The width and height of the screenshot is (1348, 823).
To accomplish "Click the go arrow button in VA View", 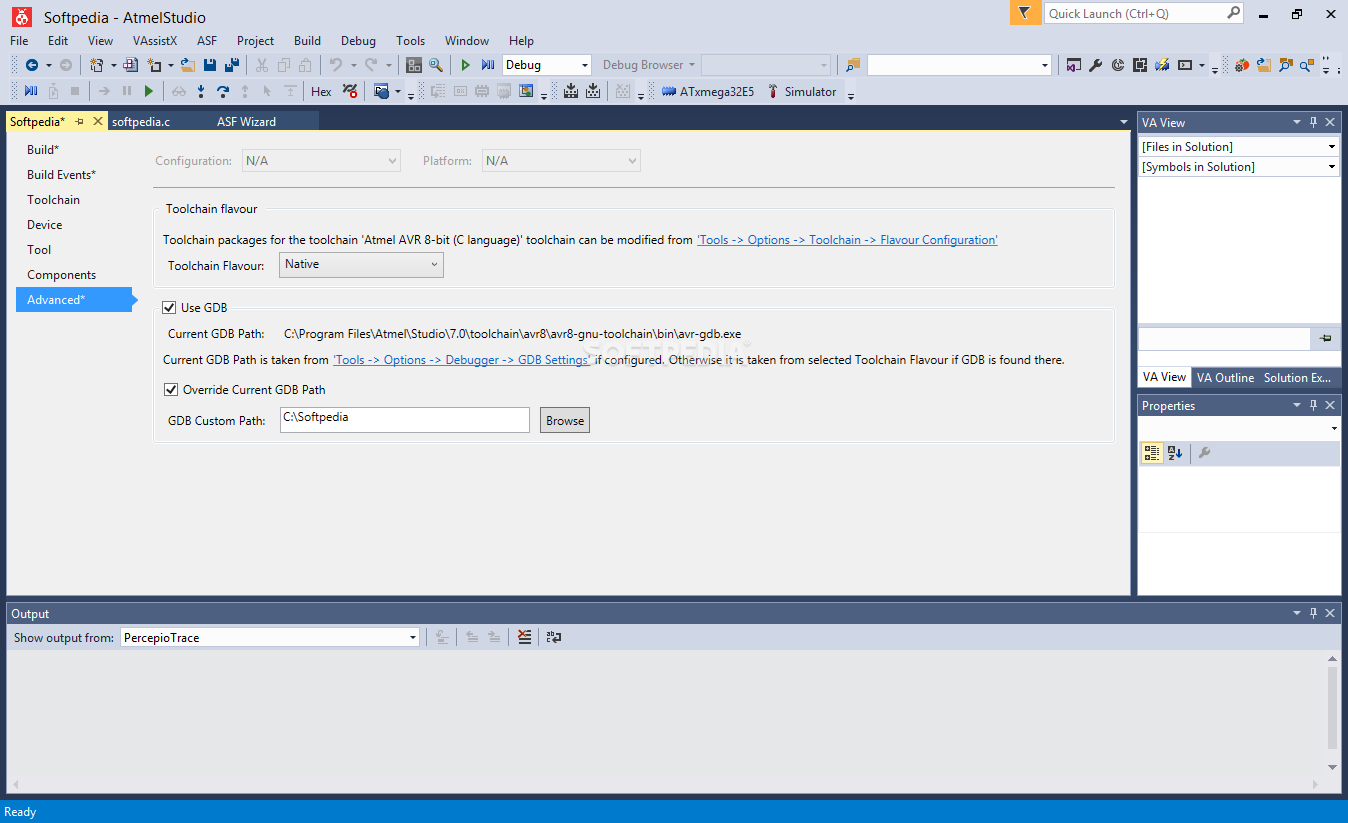I will tap(1326, 338).
